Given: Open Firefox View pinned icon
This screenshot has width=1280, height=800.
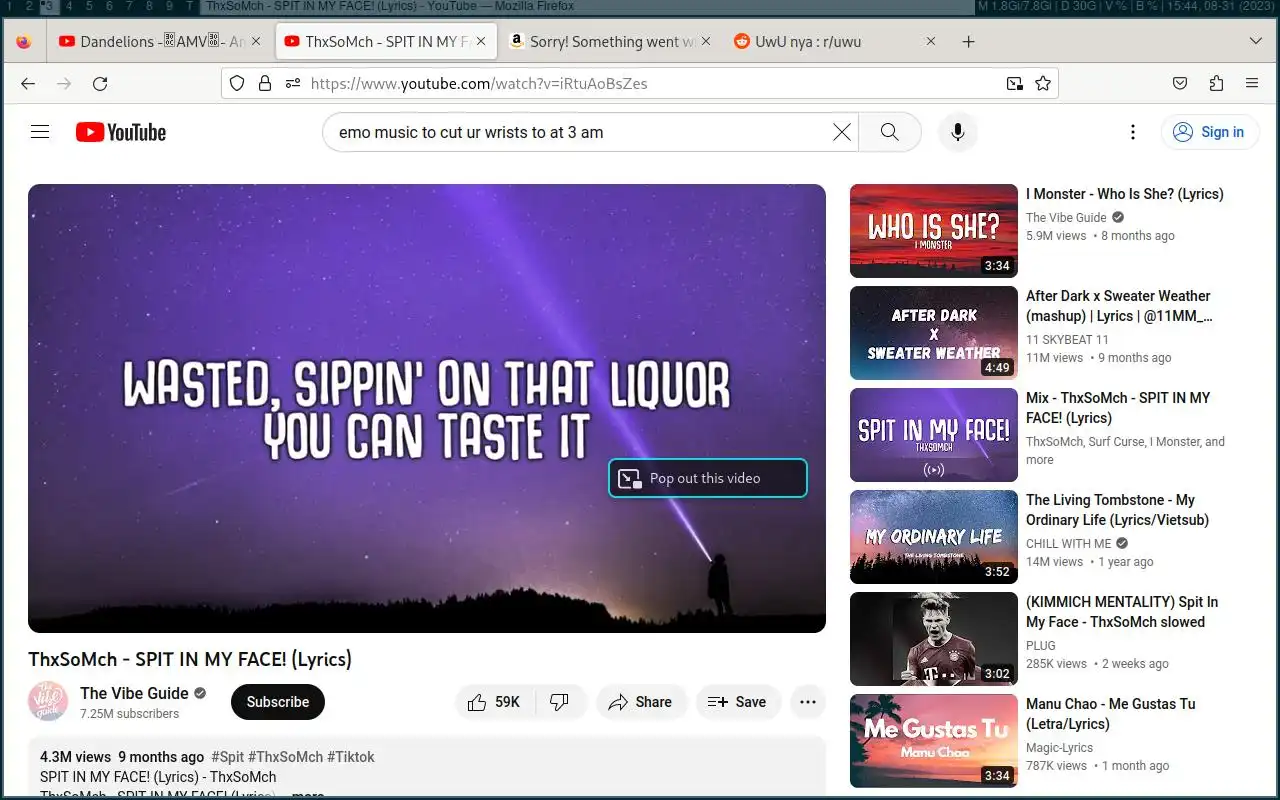Looking at the screenshot, I should (x=24, y=42).
